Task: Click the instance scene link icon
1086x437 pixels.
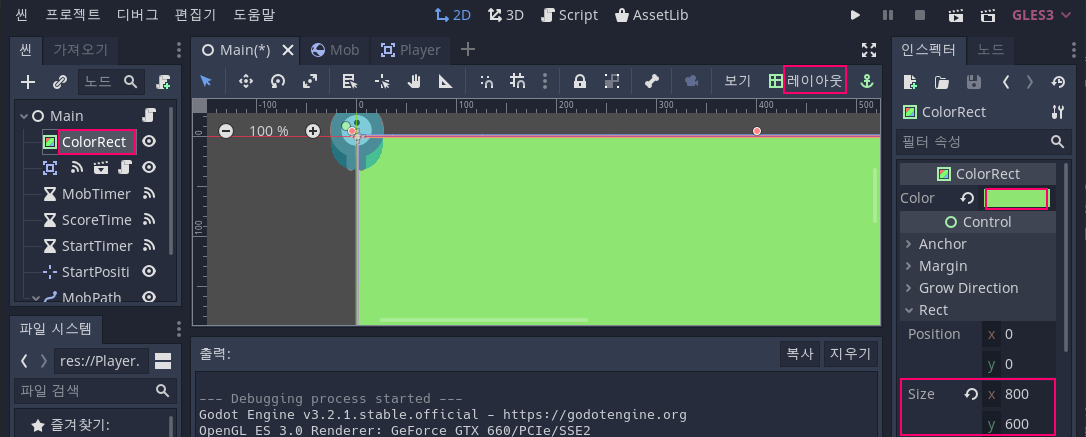Action: 60,82
